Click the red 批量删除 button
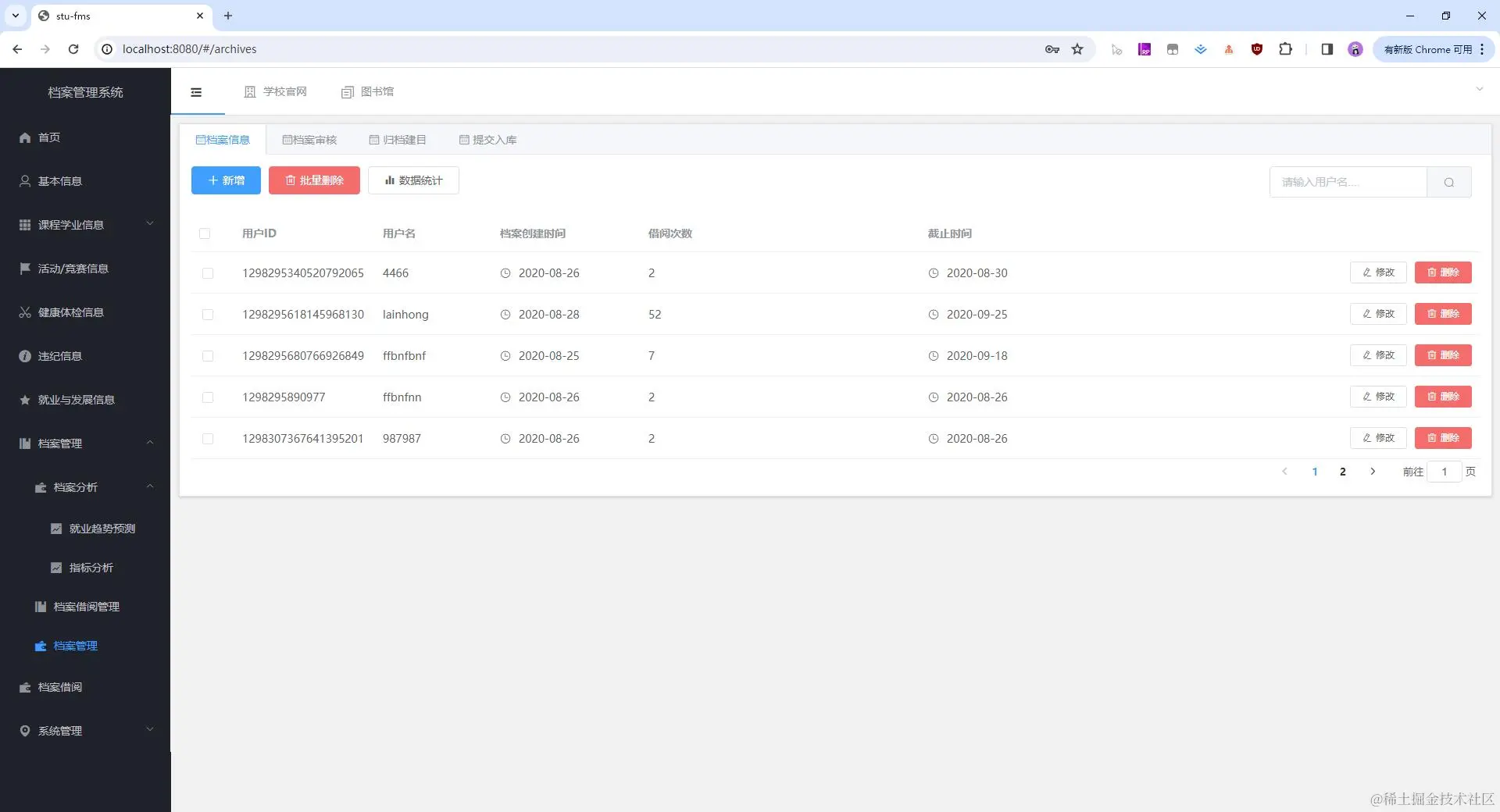Image resolution: width=1500 pixels, height=812 pixels. tap(314, 180)
